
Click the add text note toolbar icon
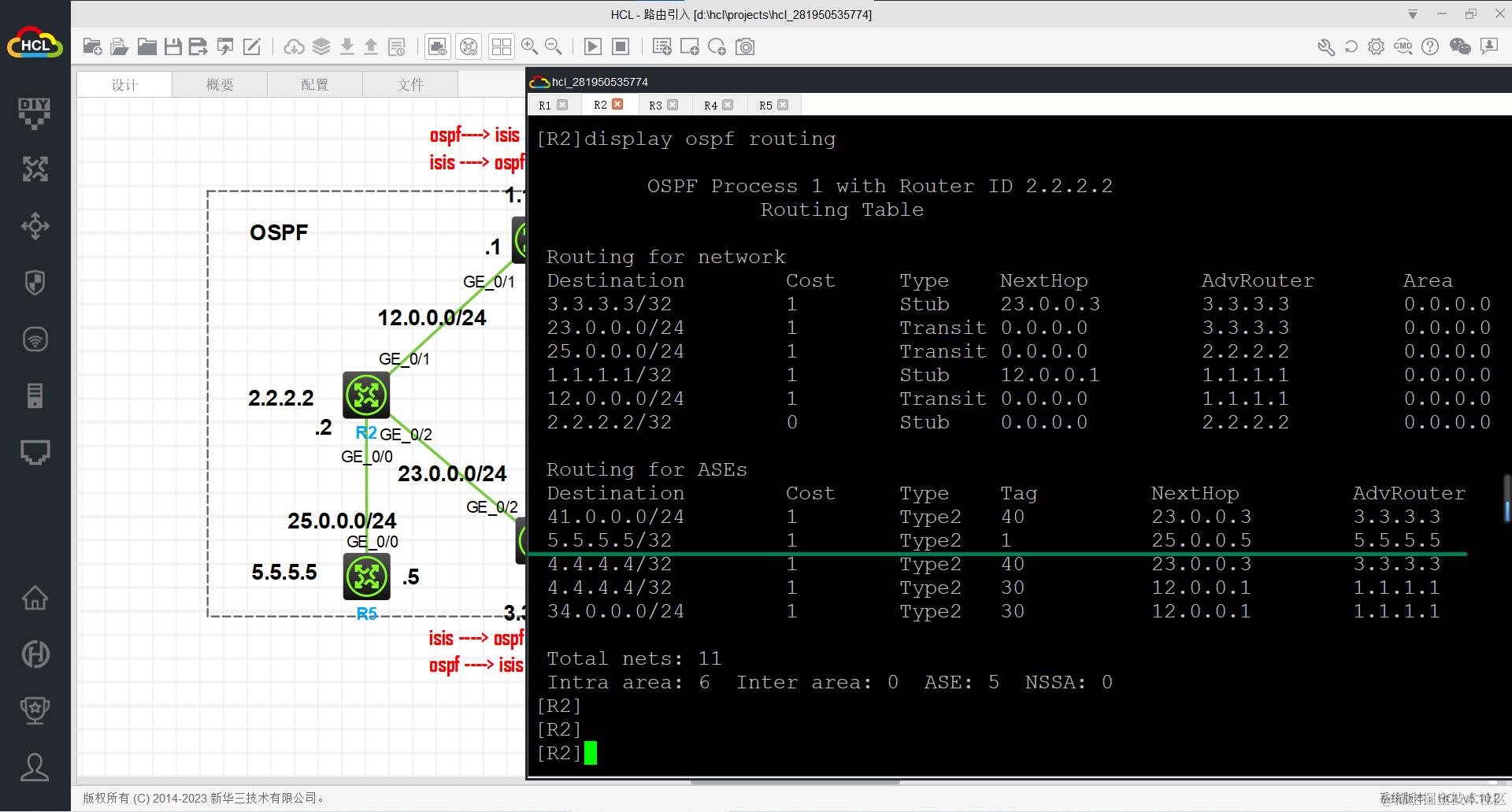point(662,46)
